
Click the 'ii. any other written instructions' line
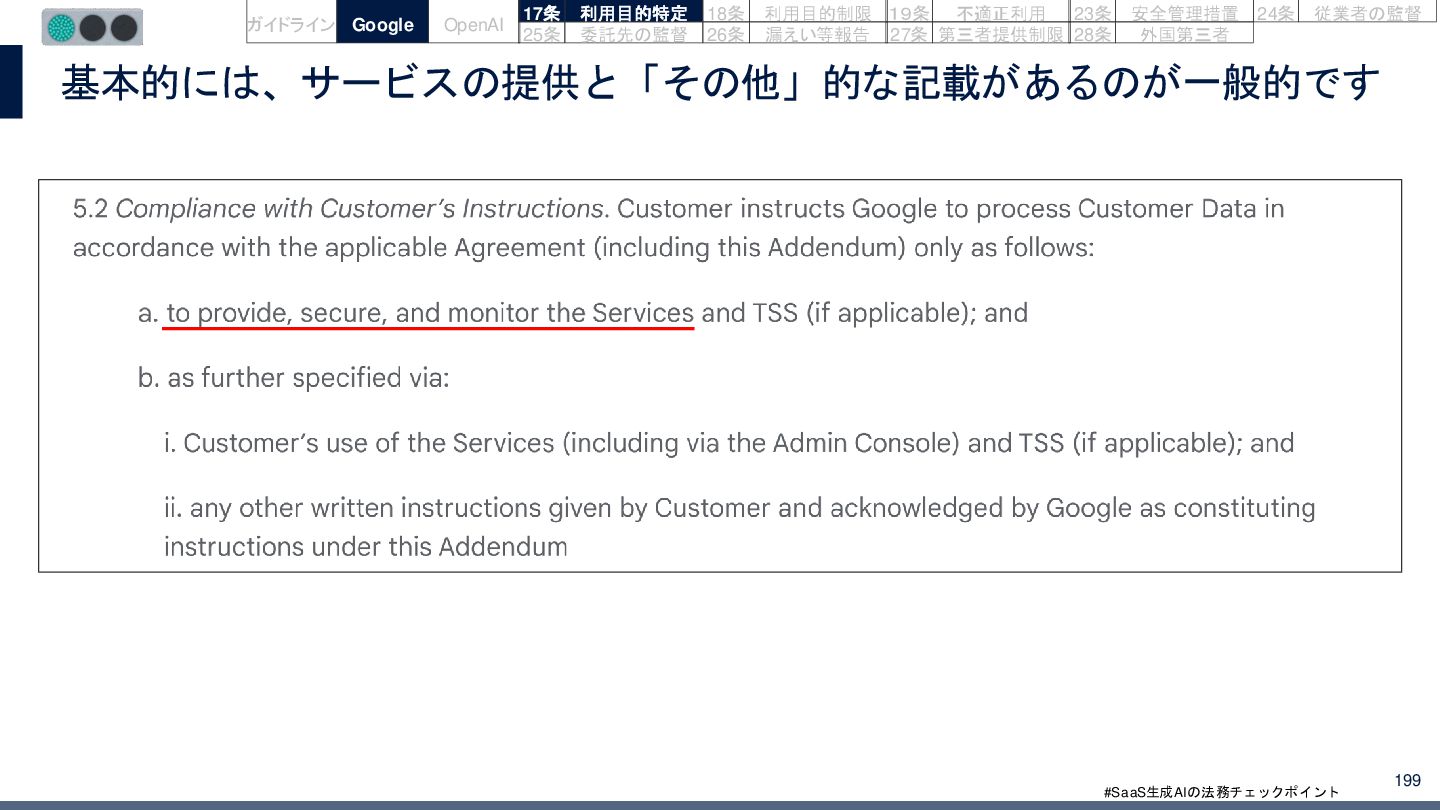(x=740, y=508)
